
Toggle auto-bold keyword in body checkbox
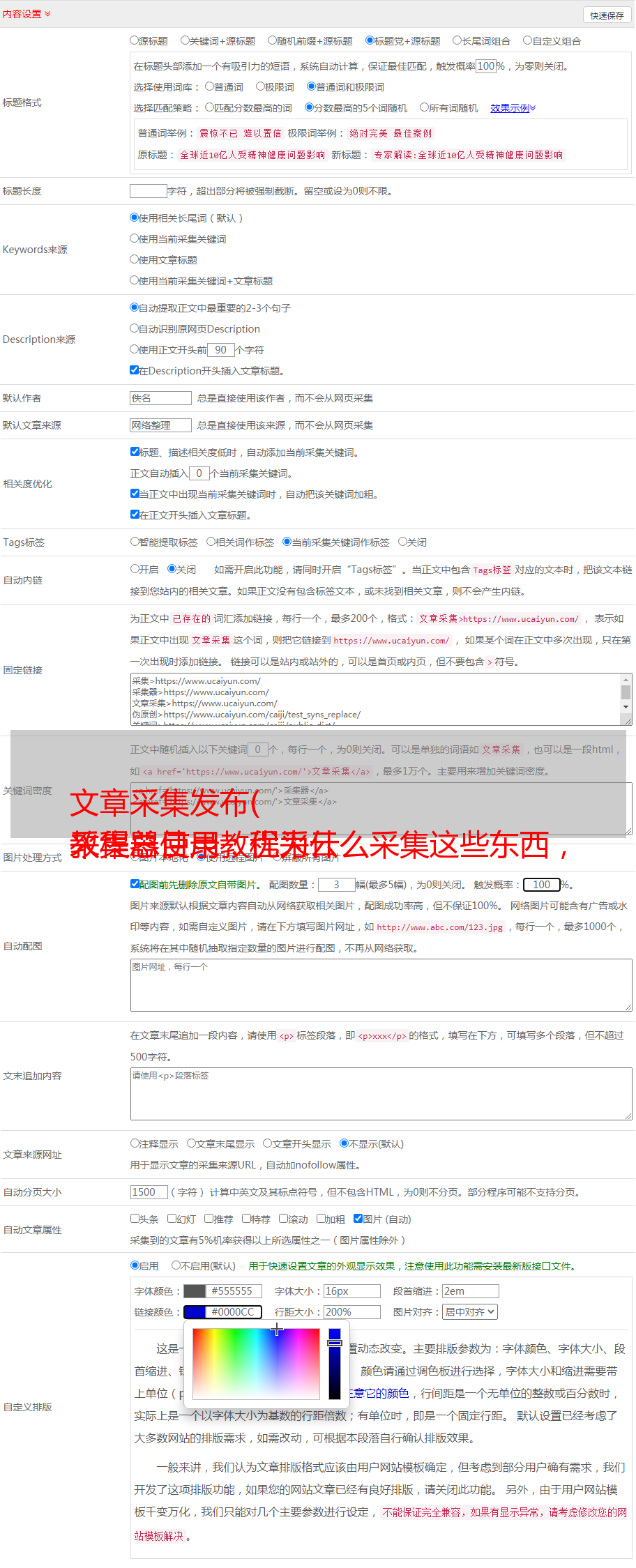click(x=135, y=494)
